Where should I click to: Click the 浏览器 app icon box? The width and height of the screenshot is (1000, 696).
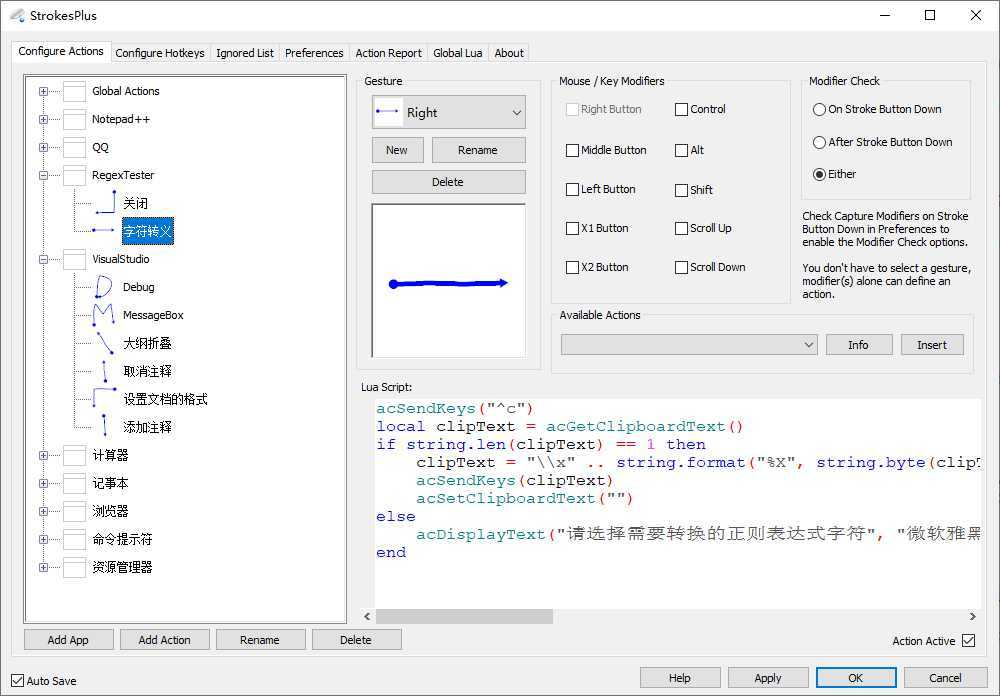coord(75,512)
